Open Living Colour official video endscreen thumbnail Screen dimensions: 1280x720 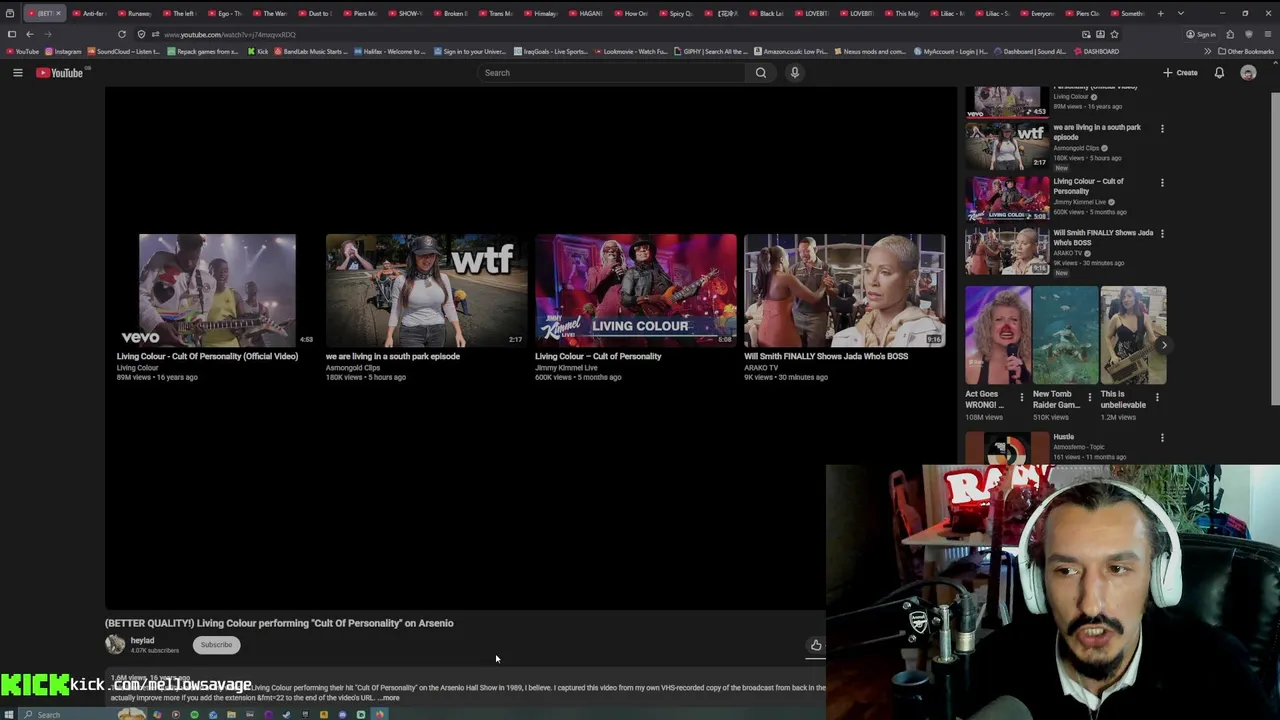point(217,290)
